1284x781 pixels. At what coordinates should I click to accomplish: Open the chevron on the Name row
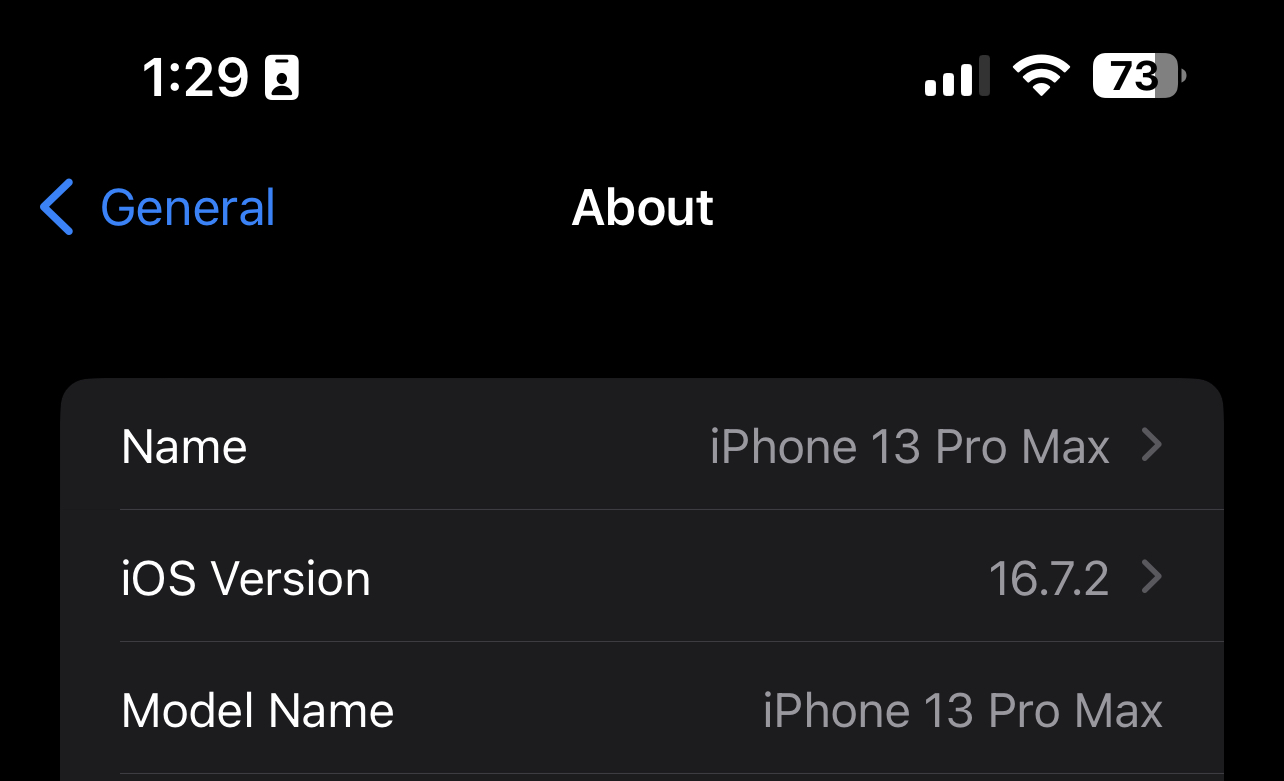pyautogui.click(x=1152, y=445)
